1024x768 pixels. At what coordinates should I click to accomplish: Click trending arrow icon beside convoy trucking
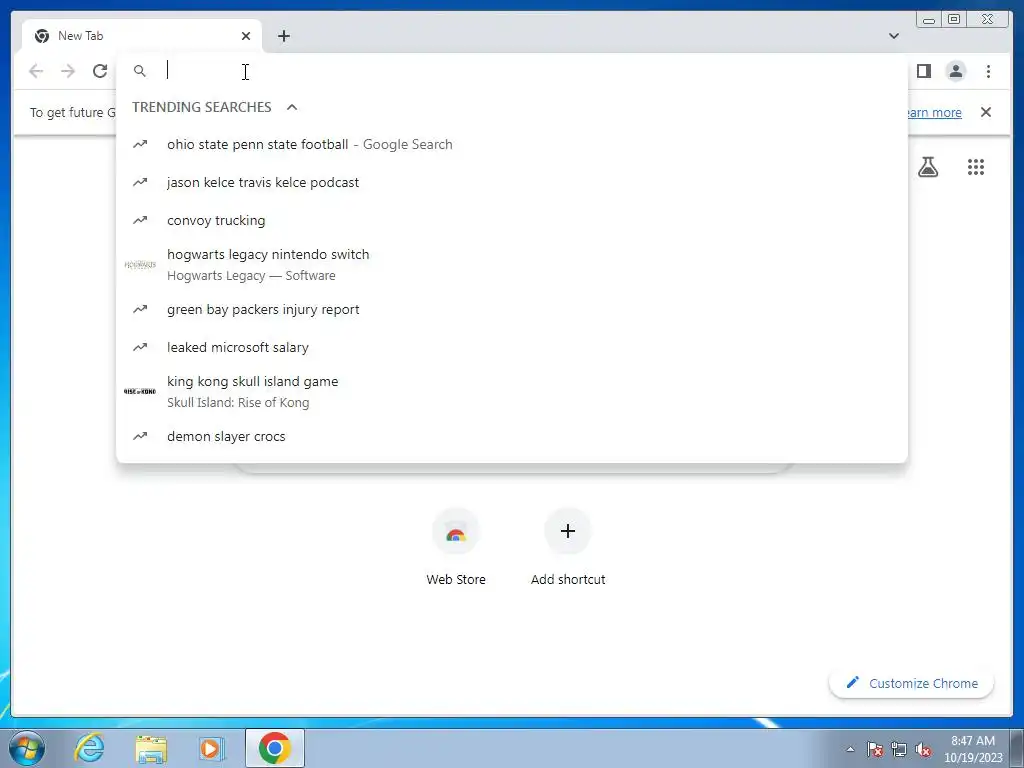pyautogui.click(x=140, y=220)
